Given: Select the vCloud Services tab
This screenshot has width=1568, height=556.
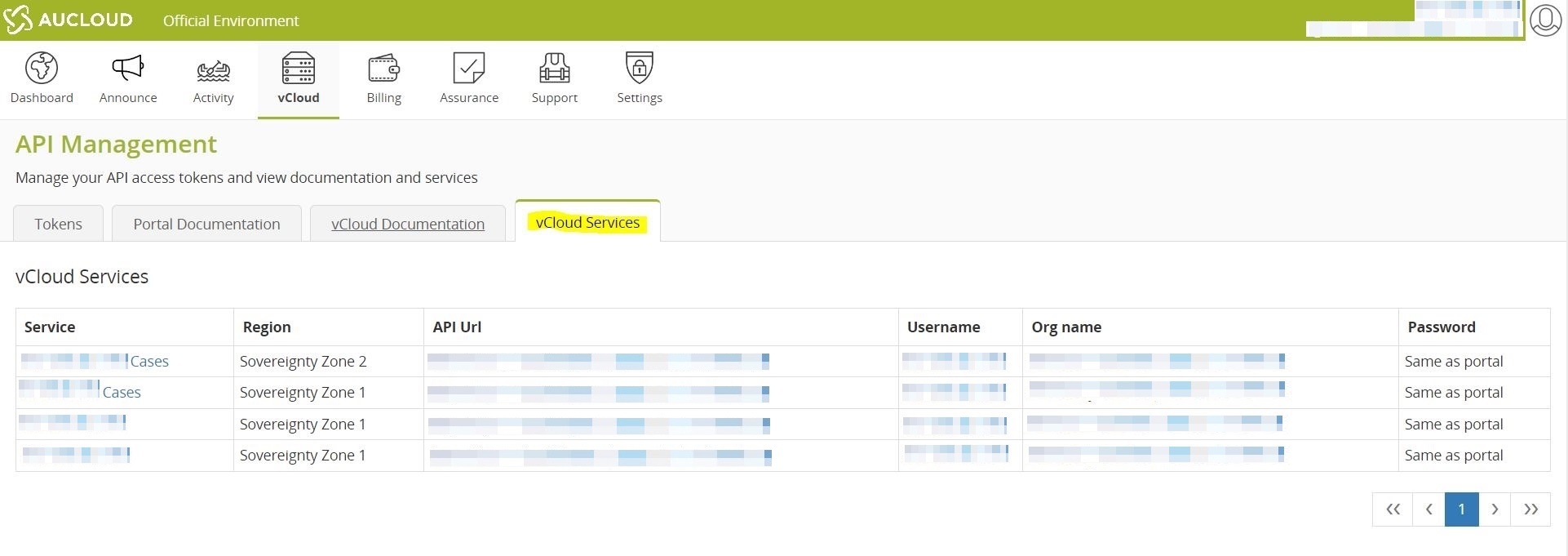Looking at the screenshot, I should click(x=587, y=222).
